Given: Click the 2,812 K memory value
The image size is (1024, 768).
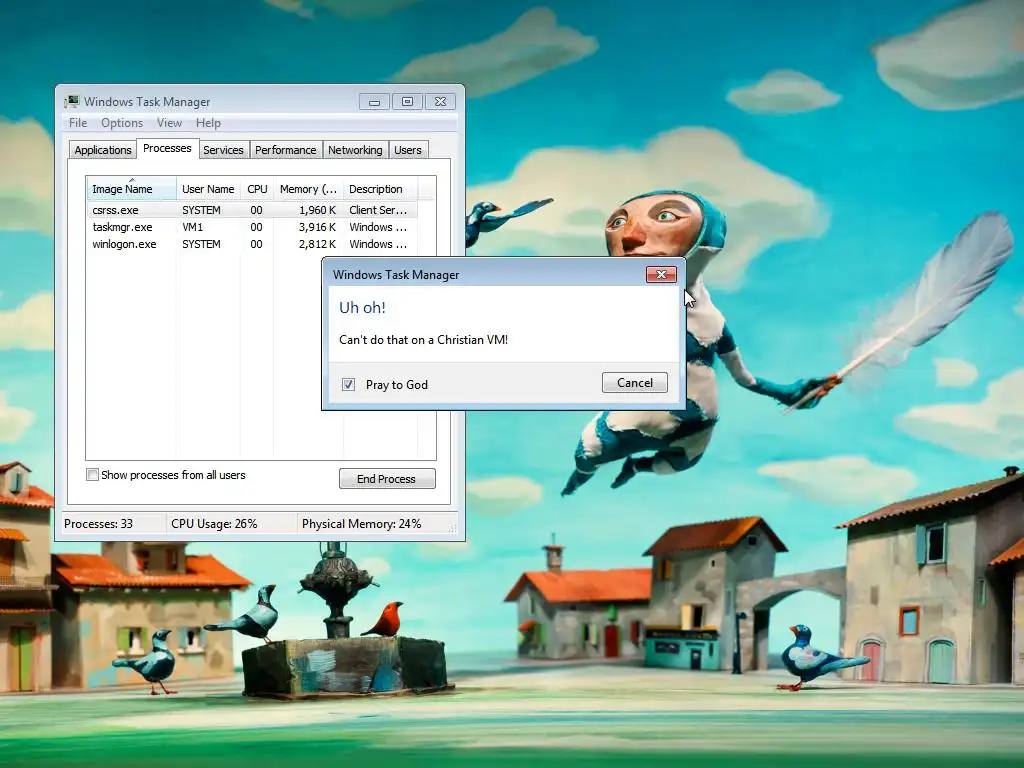Looking at the screenshot, I should point(317,244).
